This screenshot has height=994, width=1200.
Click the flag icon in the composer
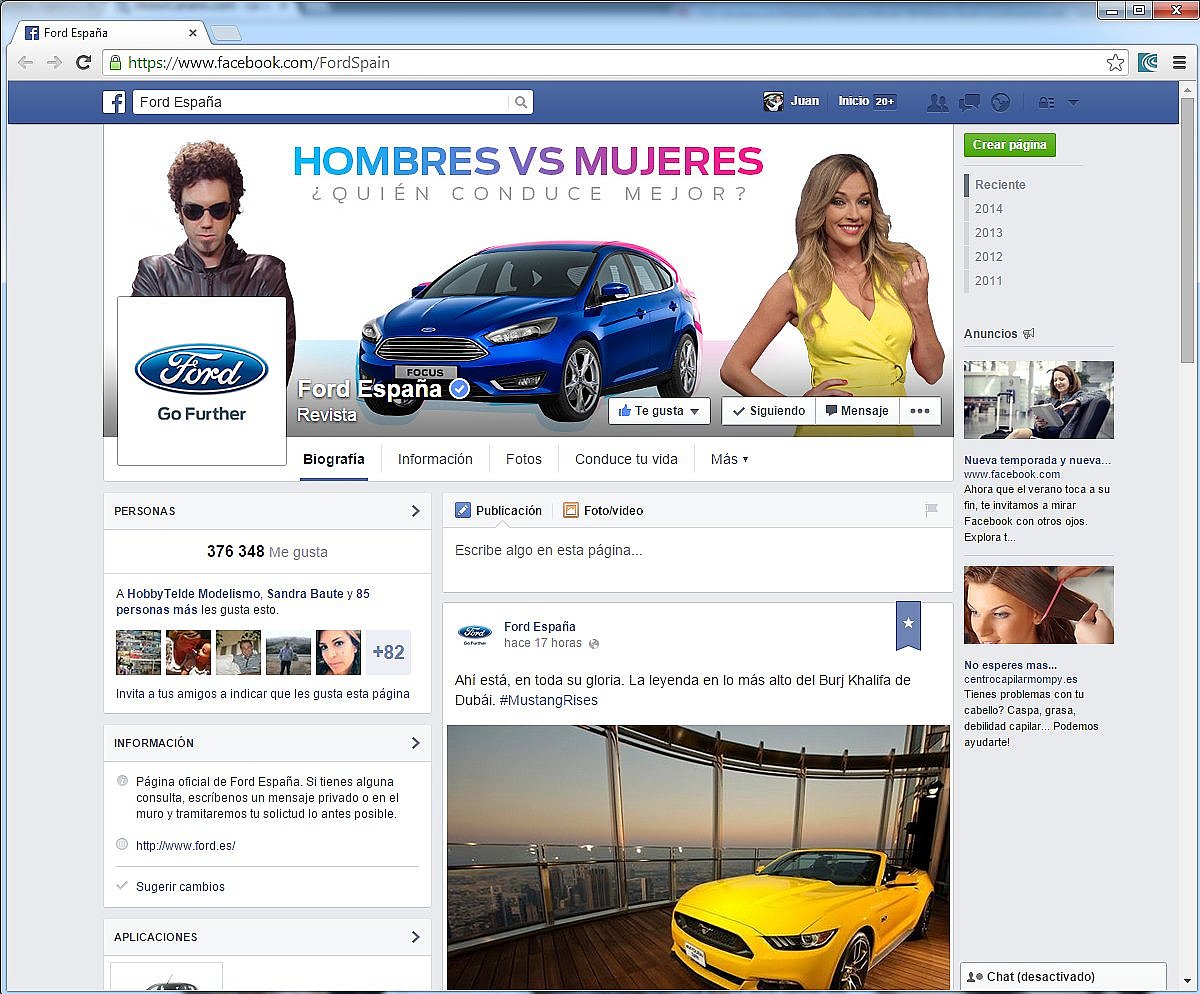pyautogui.click(x=931, y=510)
